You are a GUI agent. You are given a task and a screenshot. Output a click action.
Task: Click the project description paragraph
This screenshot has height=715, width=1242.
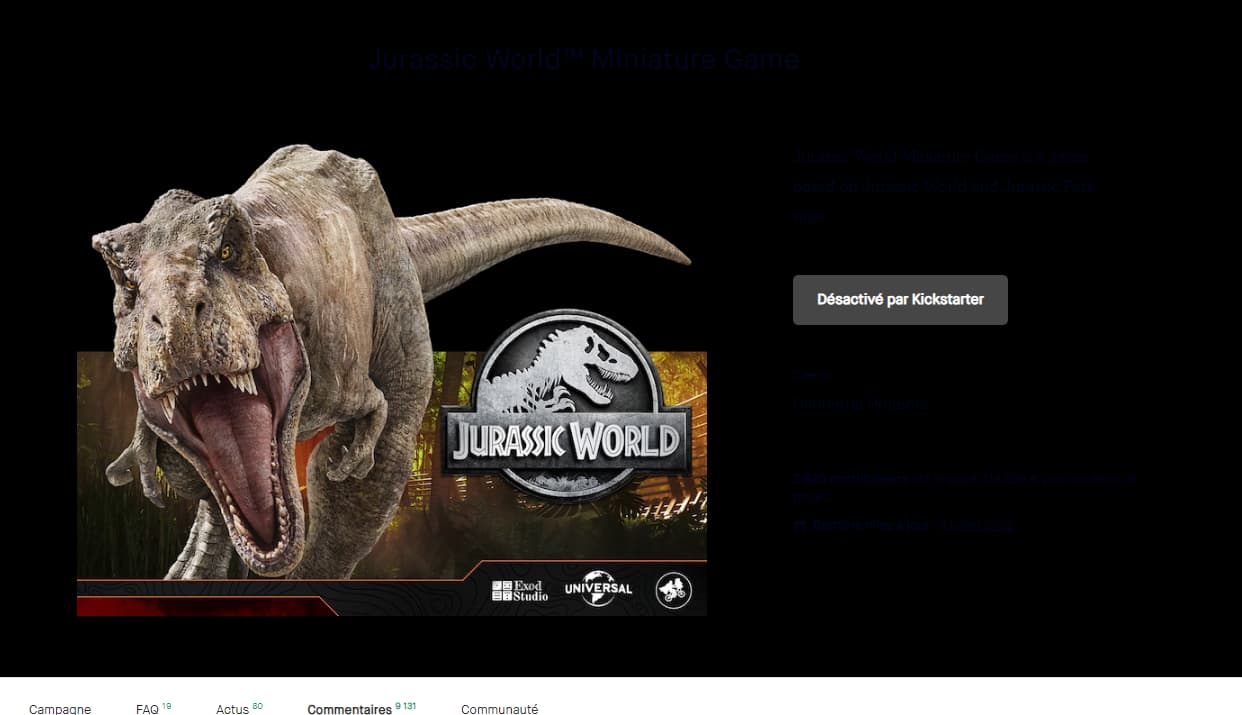click(944, 186)
